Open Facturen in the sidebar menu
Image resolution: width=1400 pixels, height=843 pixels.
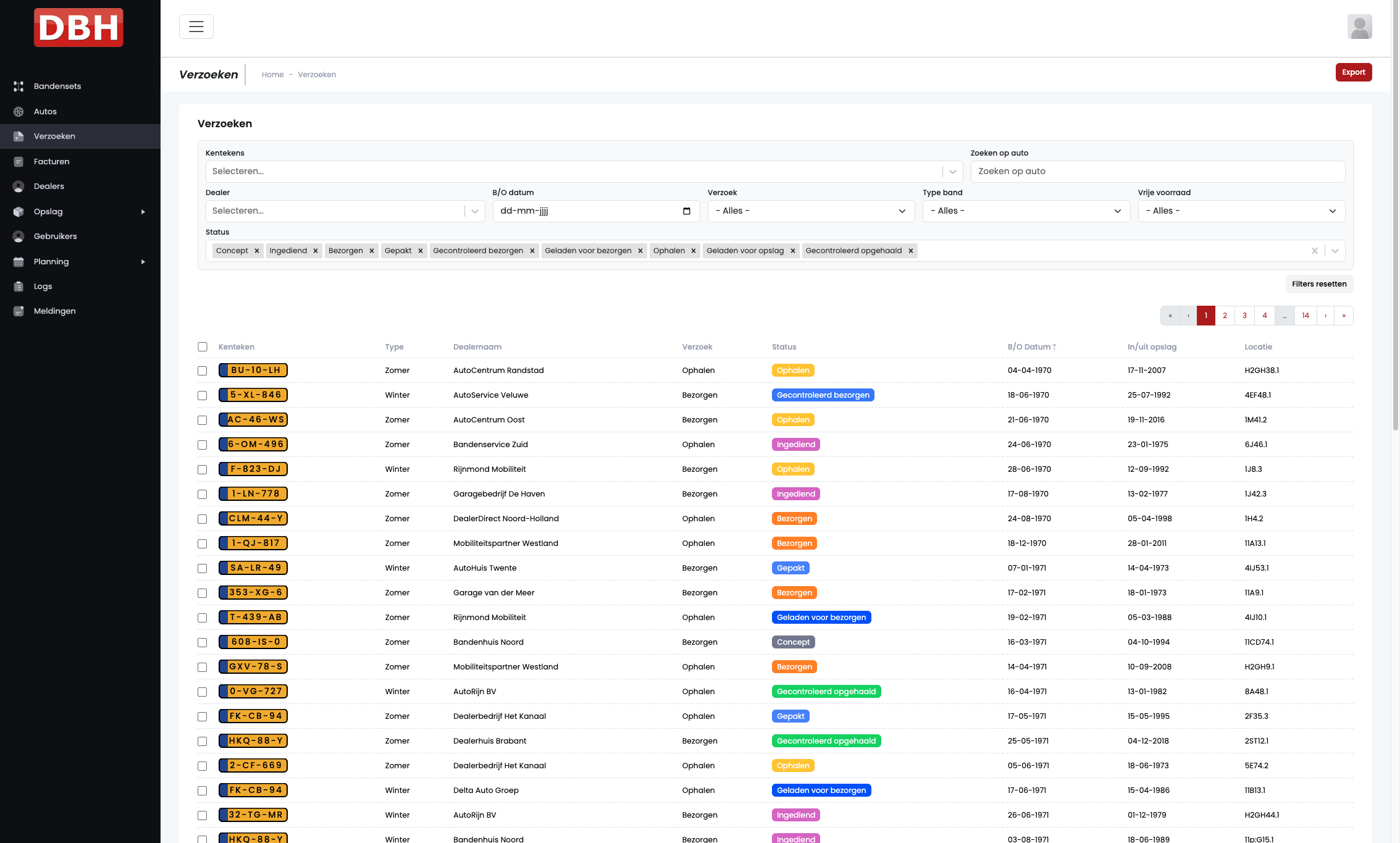pyautogui.click(x=51, y=162)
